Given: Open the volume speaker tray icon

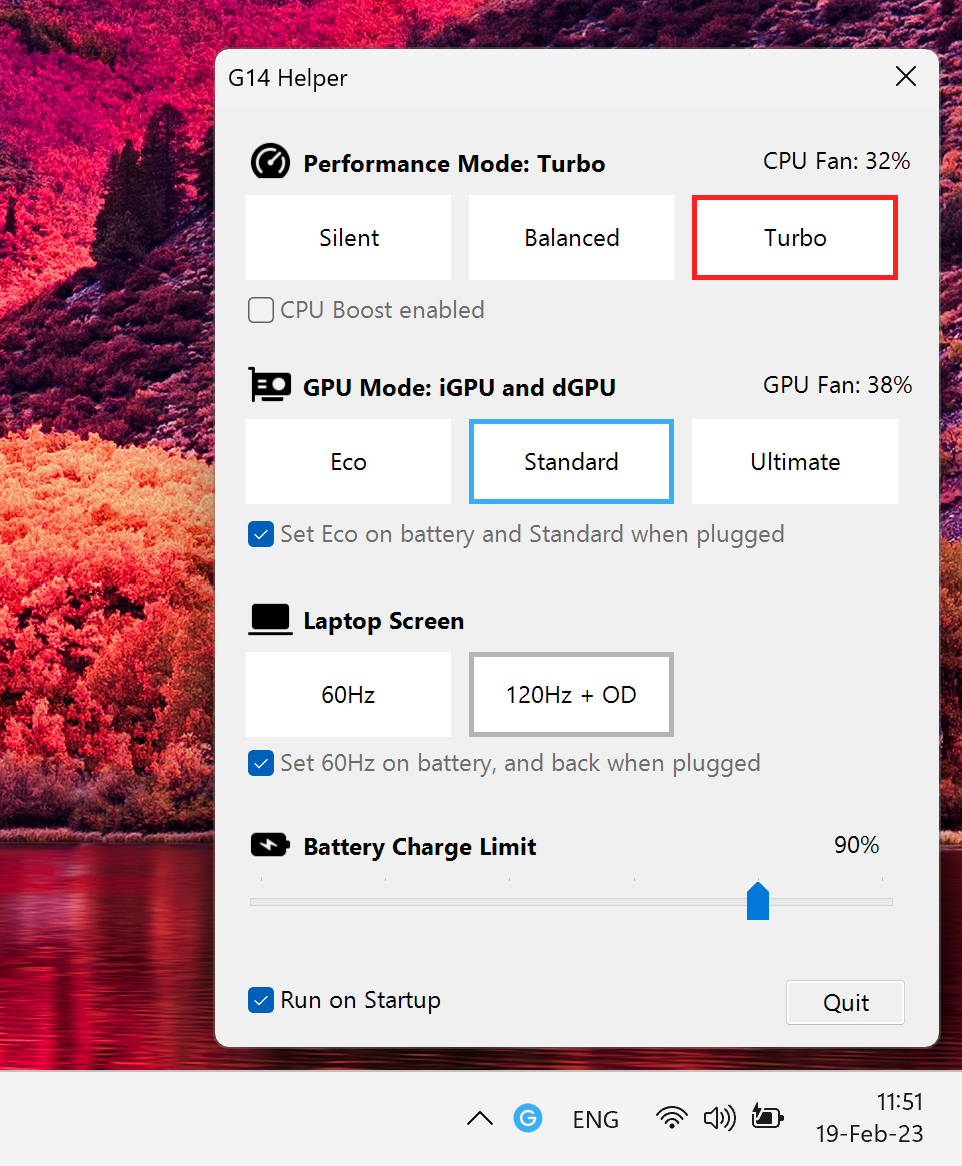Looking at the screenshot, I should [719, 1118].
